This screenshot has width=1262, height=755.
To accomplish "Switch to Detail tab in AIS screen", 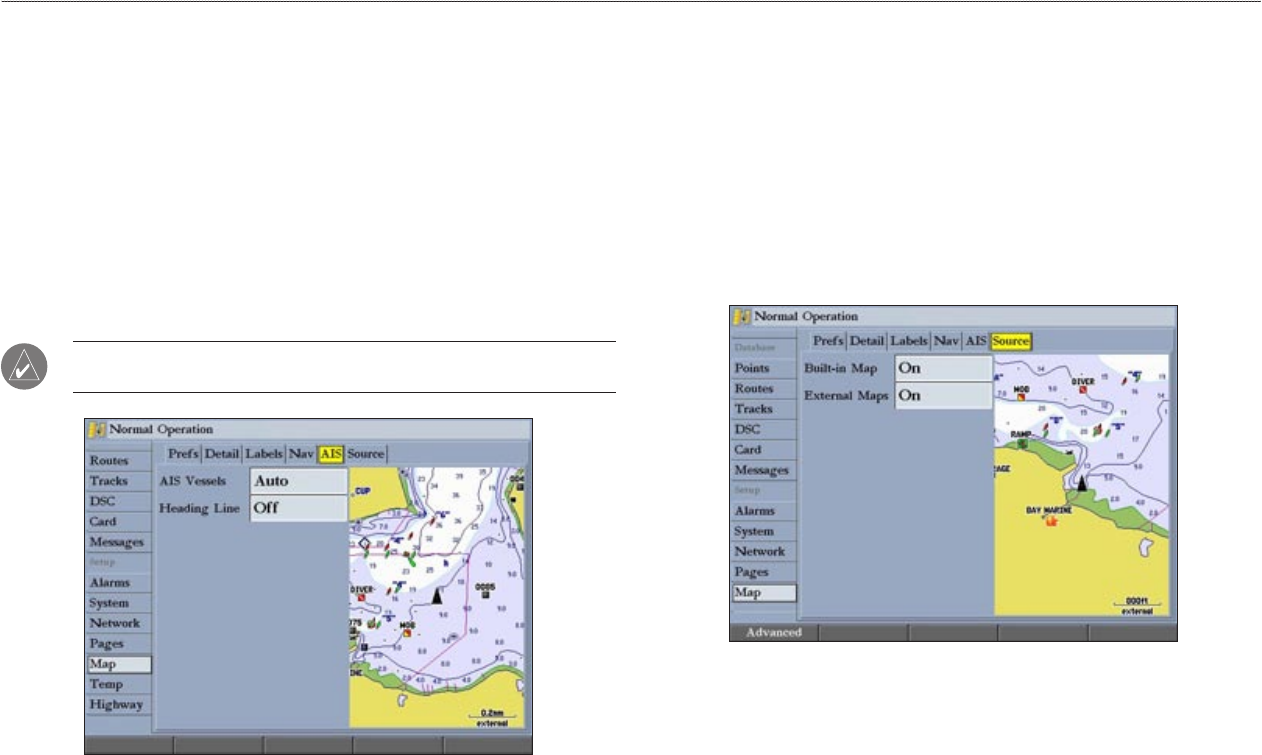I will click(x=223, y=454).
